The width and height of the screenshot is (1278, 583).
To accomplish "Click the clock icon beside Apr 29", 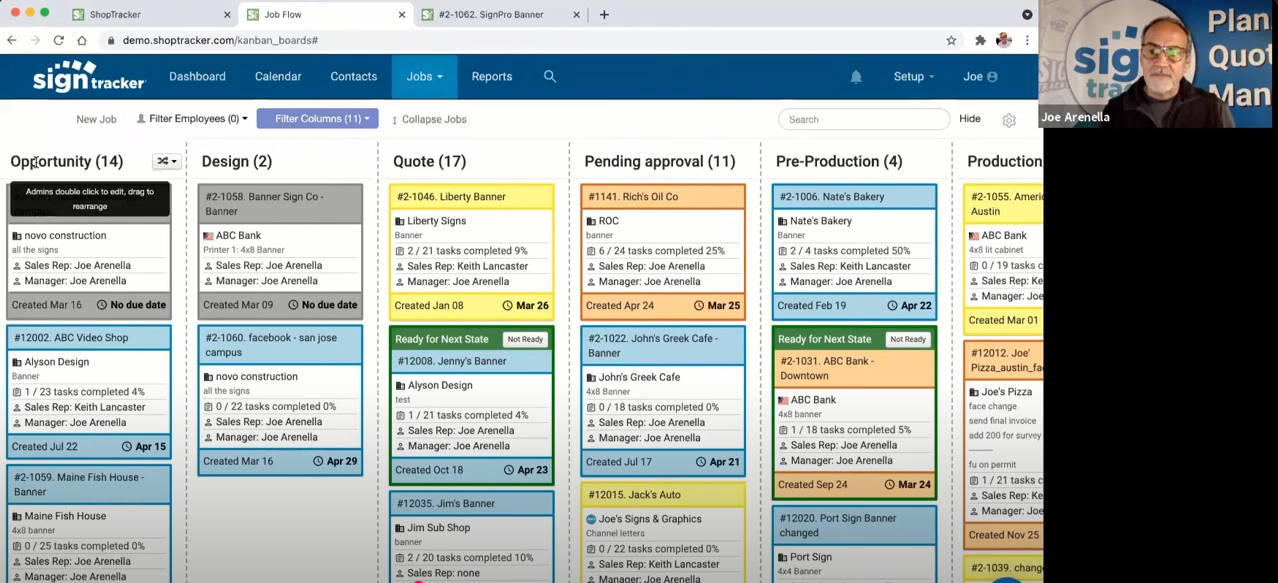I will [318, 462].
